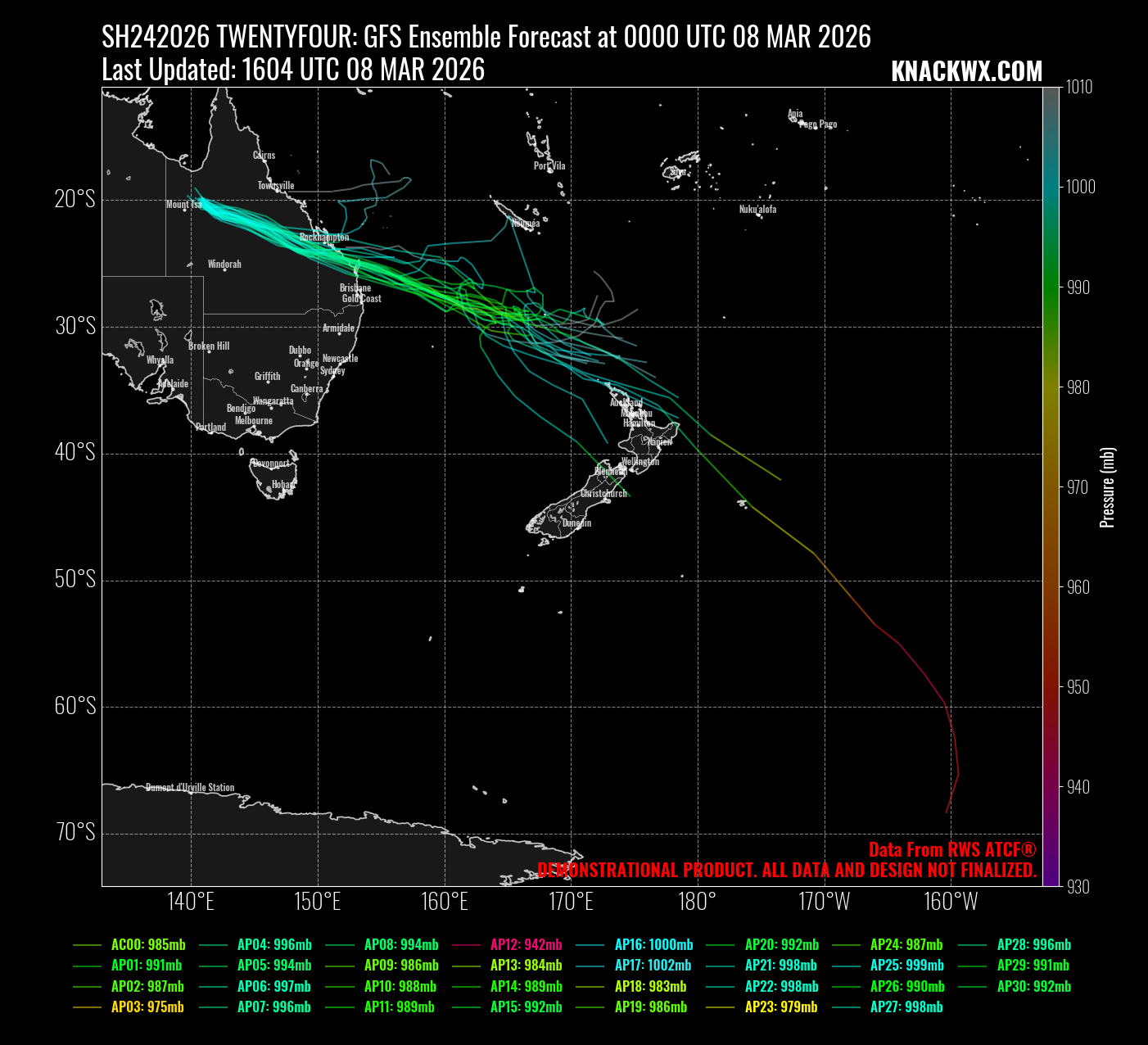
Task: Click the AP30: 992mb legend item
Action: 1033,987
